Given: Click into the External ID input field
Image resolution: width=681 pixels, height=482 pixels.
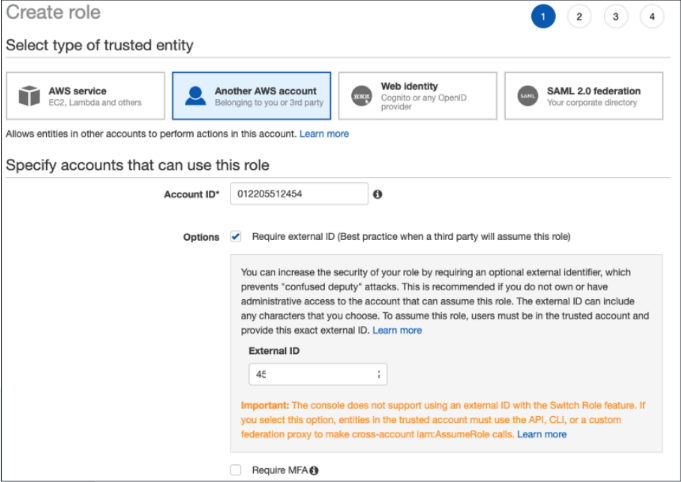Looking at the screenshot, I should point(318,374).
